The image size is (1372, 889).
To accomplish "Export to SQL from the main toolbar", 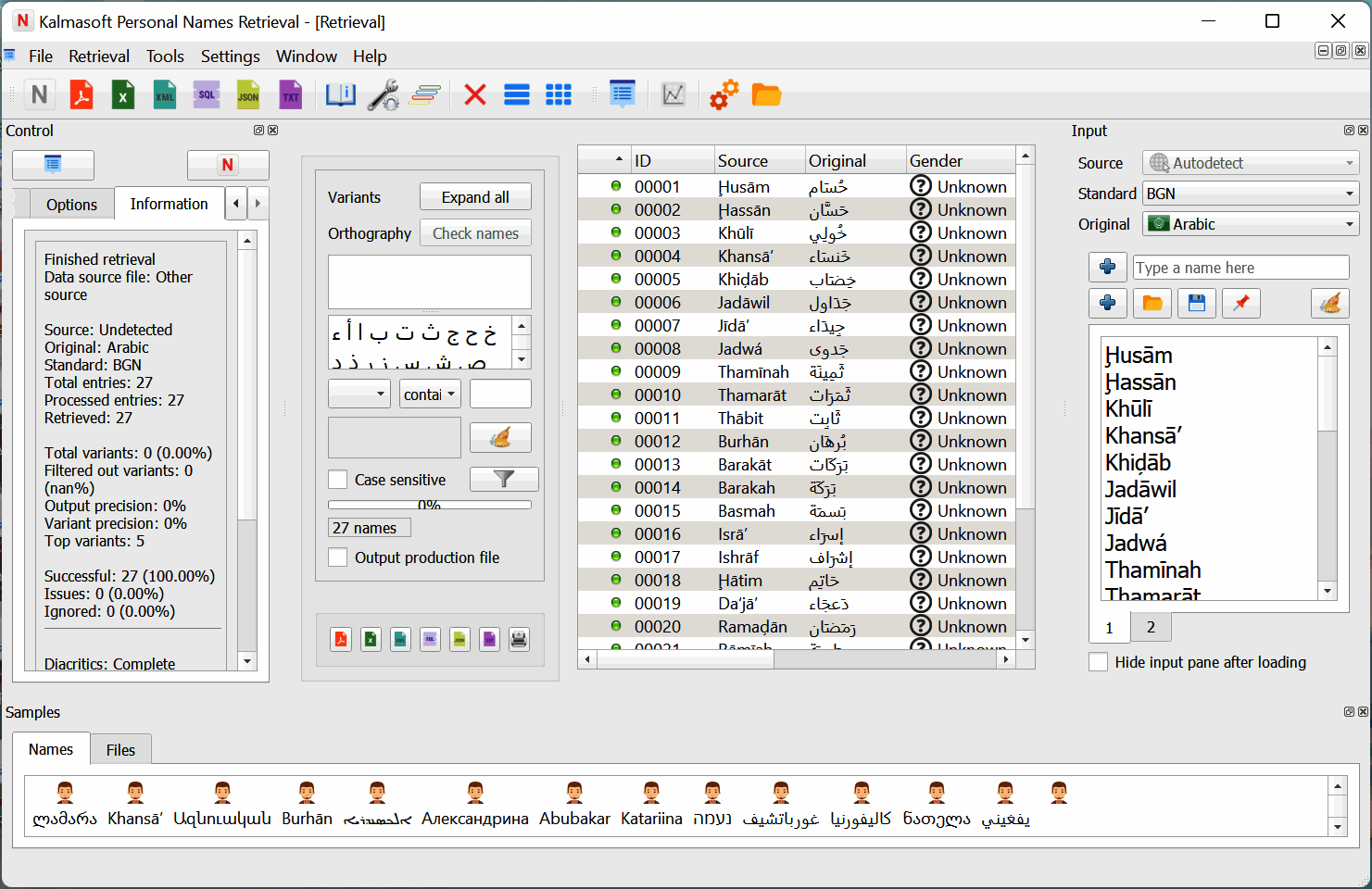I will pos(207,94).
